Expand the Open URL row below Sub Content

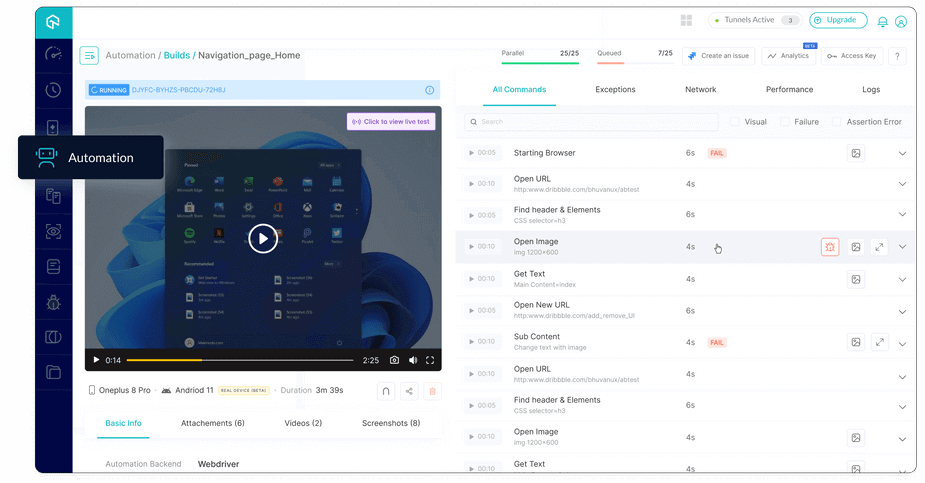click(x=902, y=376)
